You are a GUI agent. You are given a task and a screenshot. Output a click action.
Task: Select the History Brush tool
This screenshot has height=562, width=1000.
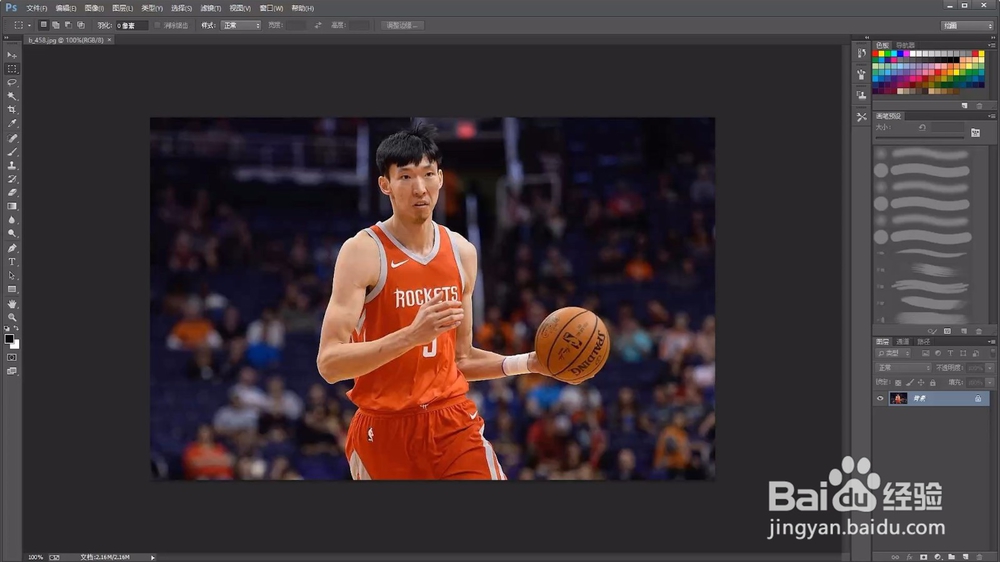click(11, 179)
